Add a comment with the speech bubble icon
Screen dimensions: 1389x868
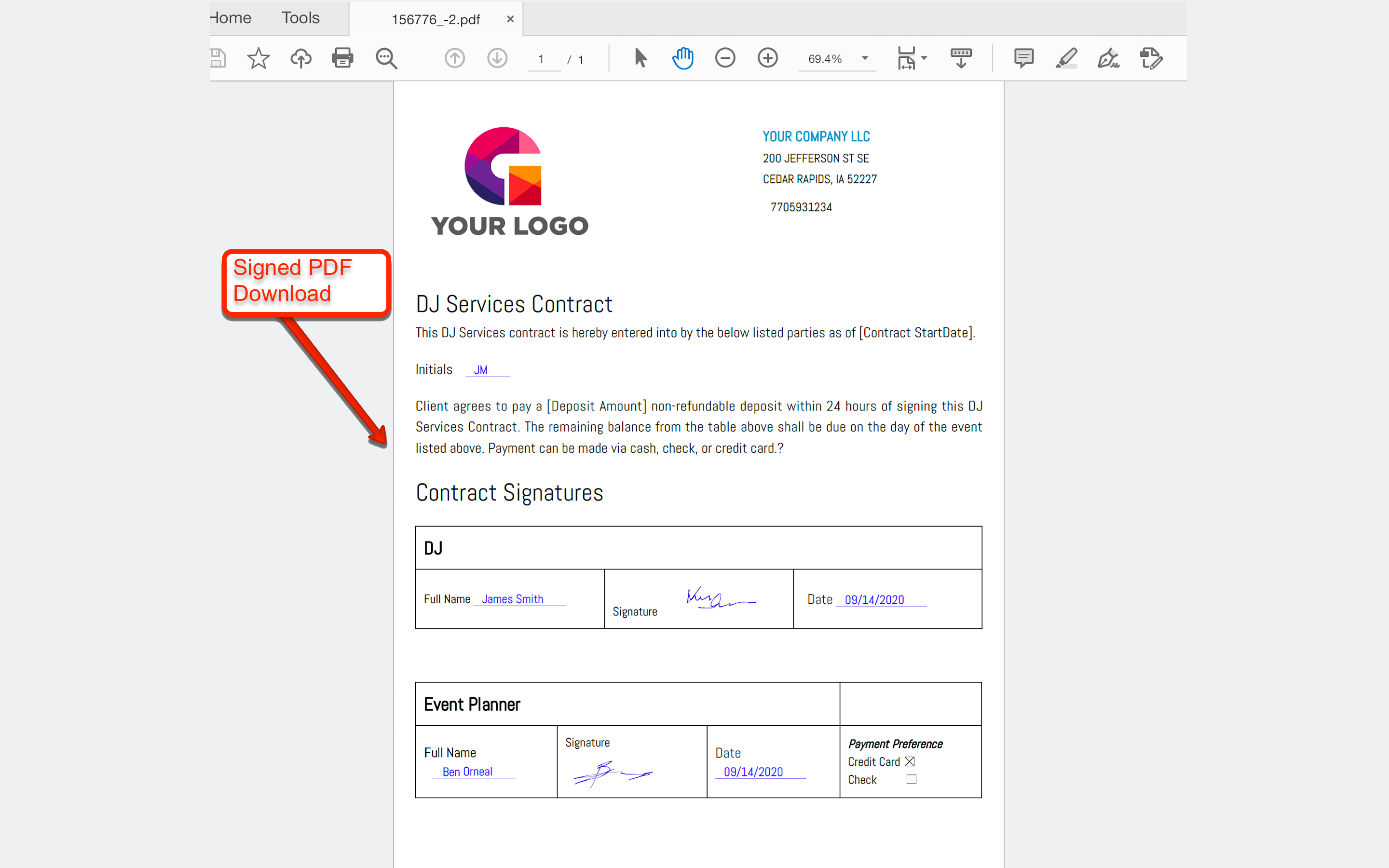pos(1023,58)
